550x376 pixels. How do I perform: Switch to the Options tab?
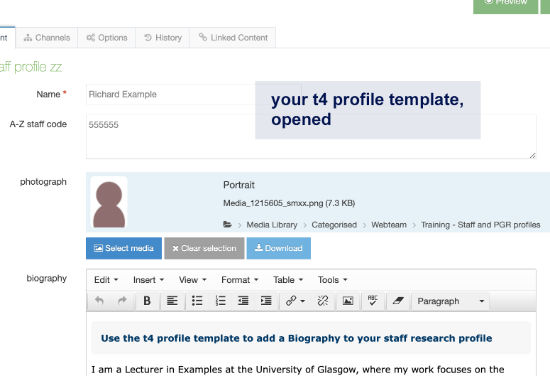coord(107,38)
